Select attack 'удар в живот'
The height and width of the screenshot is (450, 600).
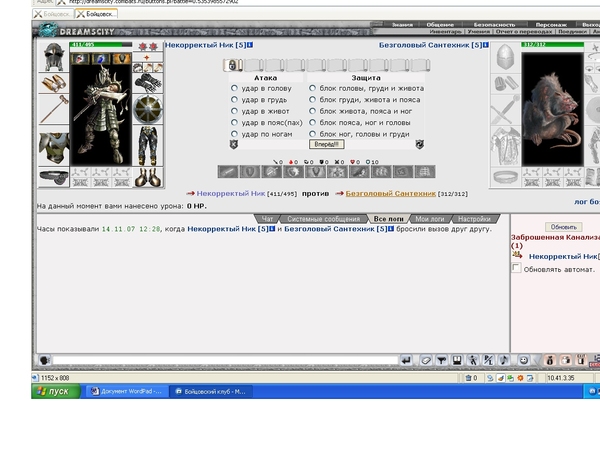tap(234, 111)
